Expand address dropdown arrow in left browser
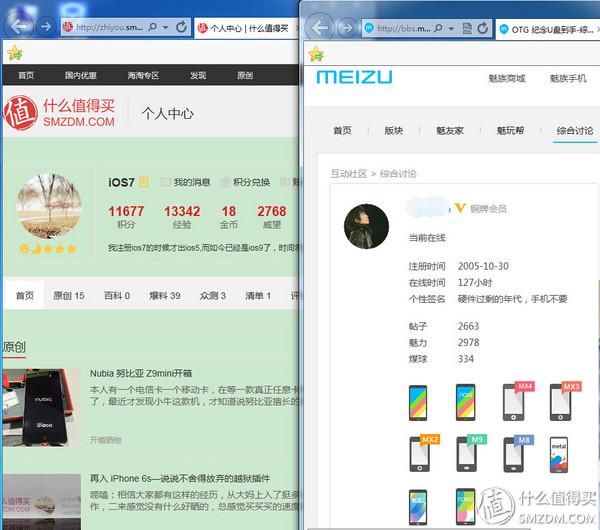Screen dimensions: 600x530 pyautogui.click(x=166, y=27)
